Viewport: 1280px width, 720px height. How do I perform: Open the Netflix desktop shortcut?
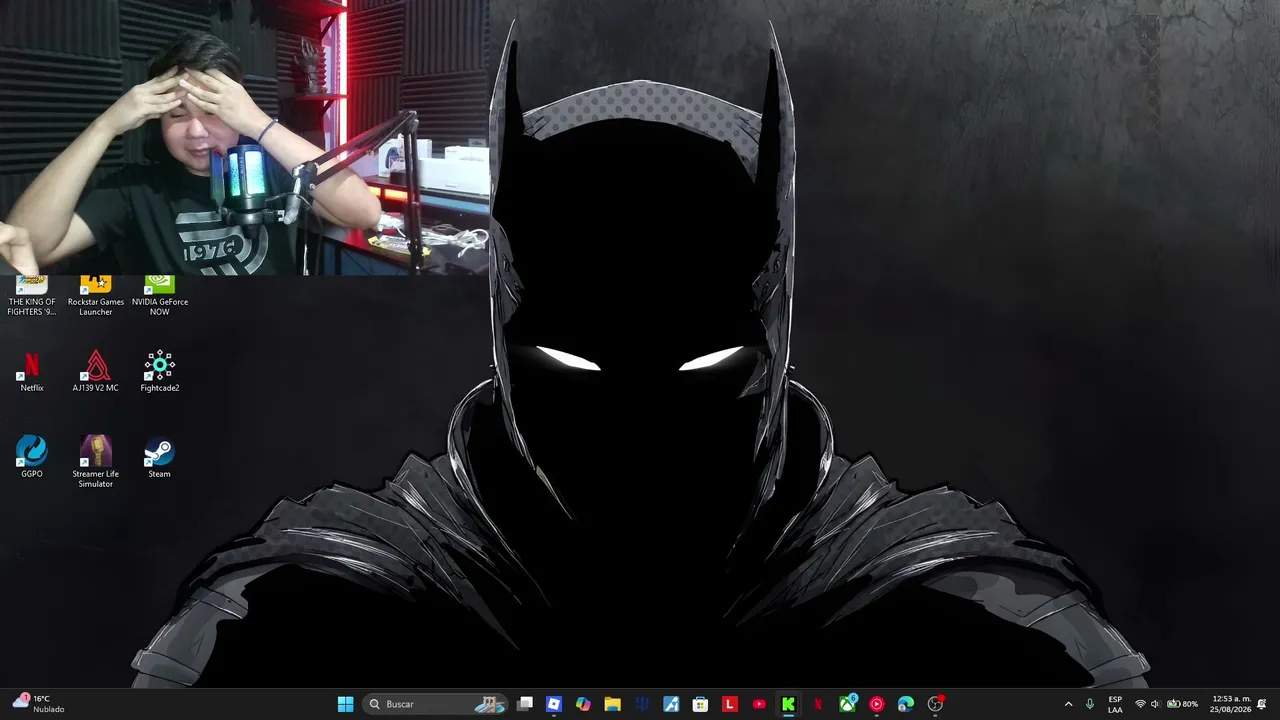tap(32, 371)
